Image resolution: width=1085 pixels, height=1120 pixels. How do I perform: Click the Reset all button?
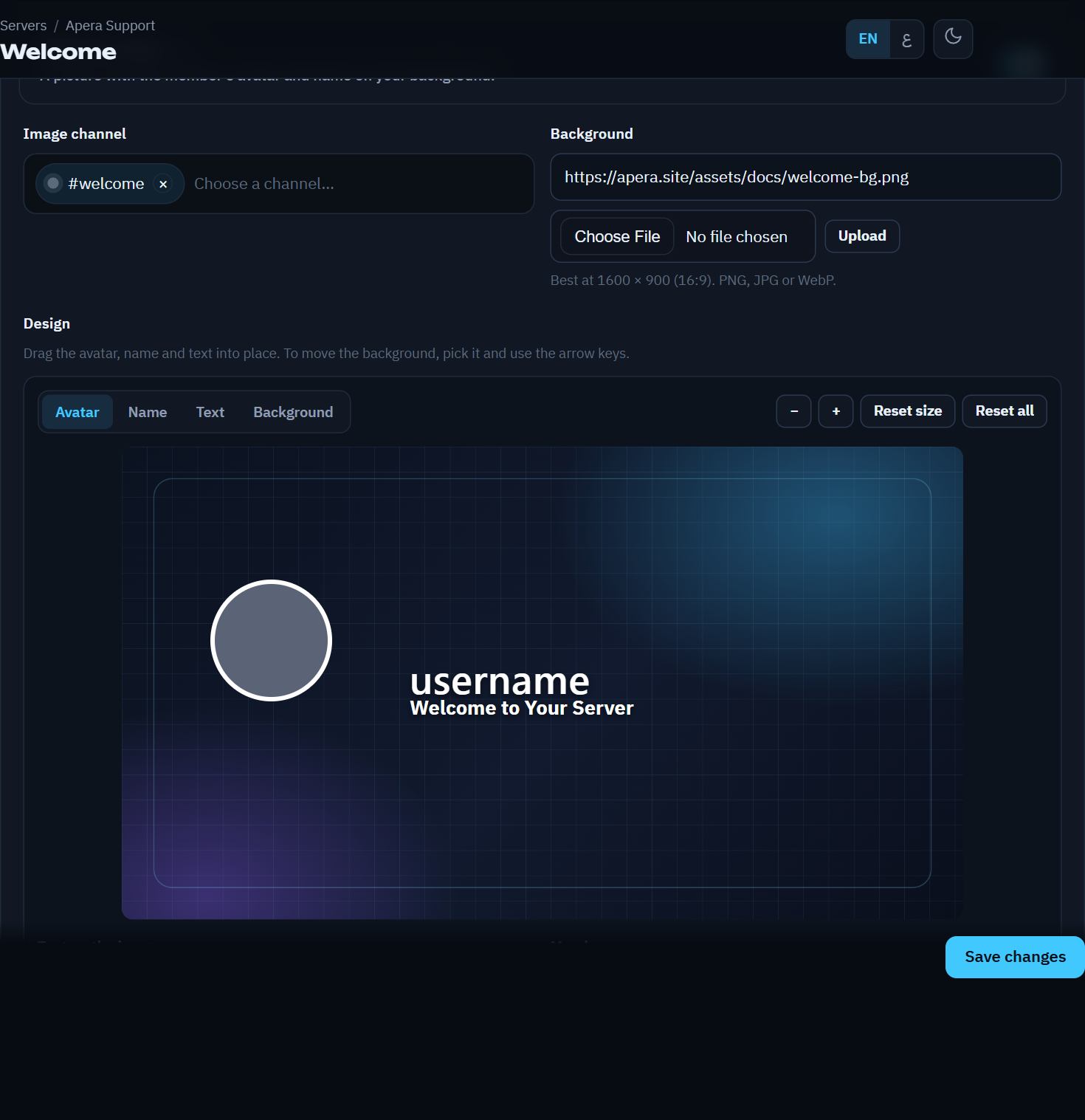pos(1005,411)
